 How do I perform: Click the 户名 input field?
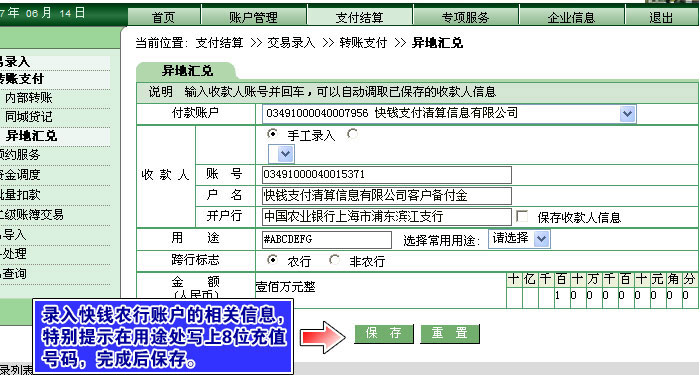pos(387,196)
